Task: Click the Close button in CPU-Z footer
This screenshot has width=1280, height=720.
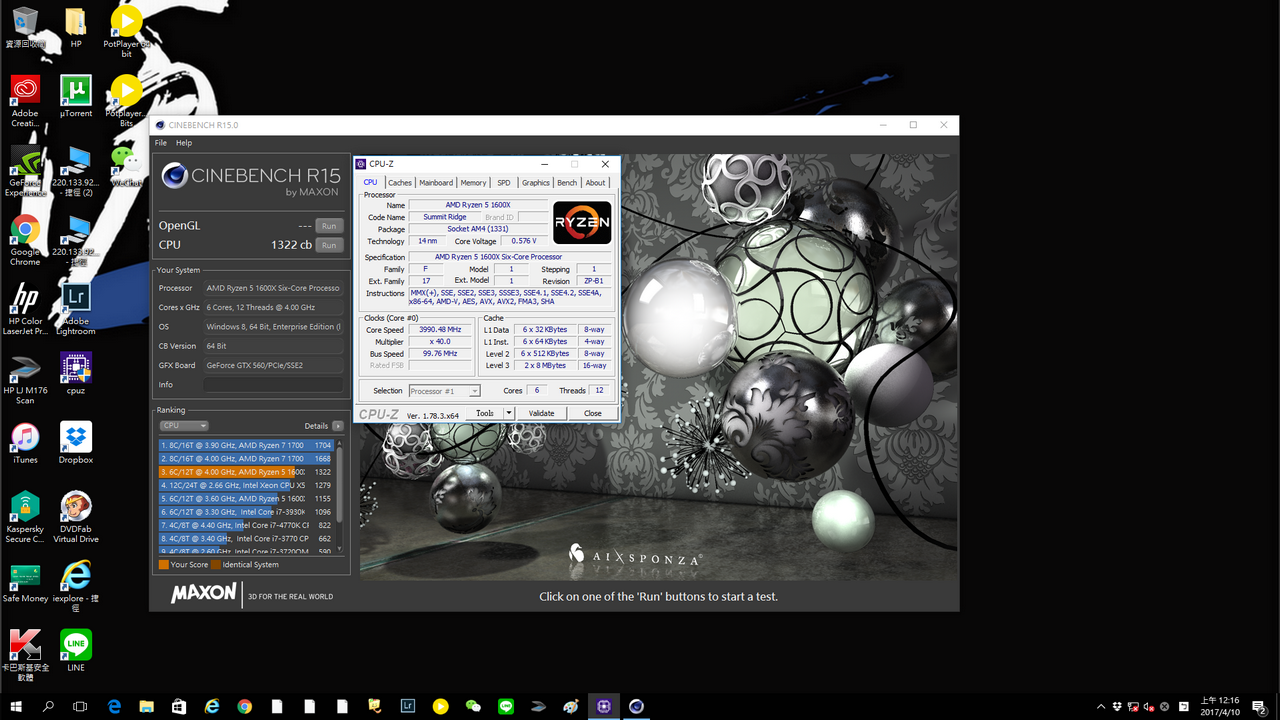Action: 593,413
